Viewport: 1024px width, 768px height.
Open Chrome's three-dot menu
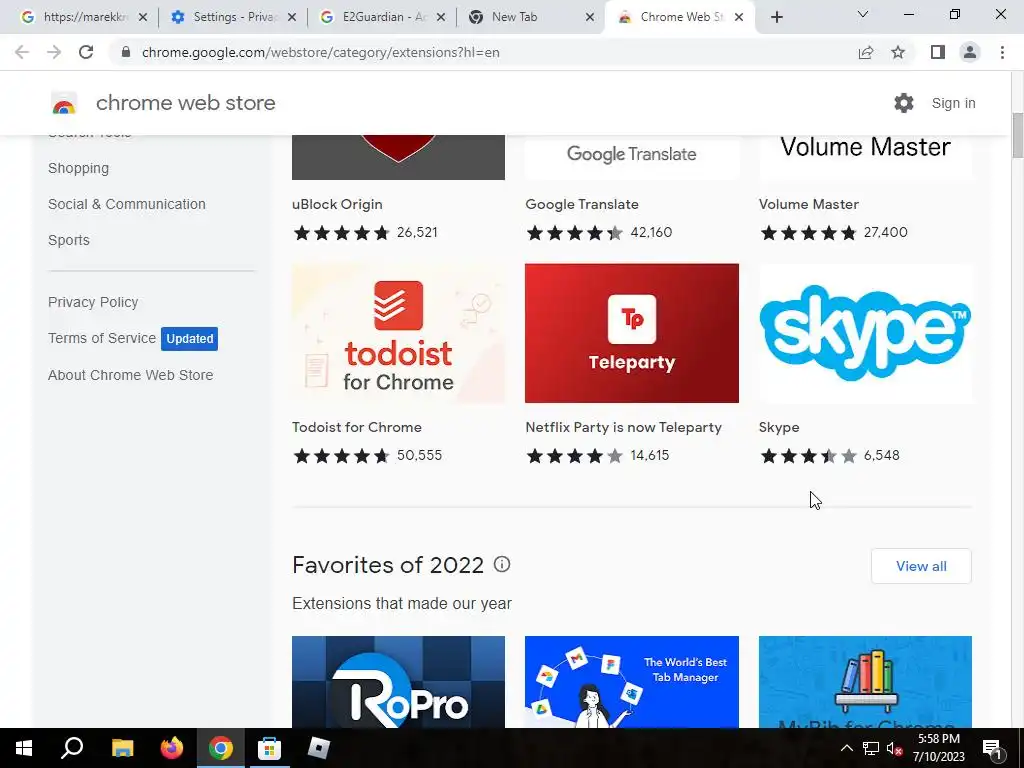point(1002,52)
